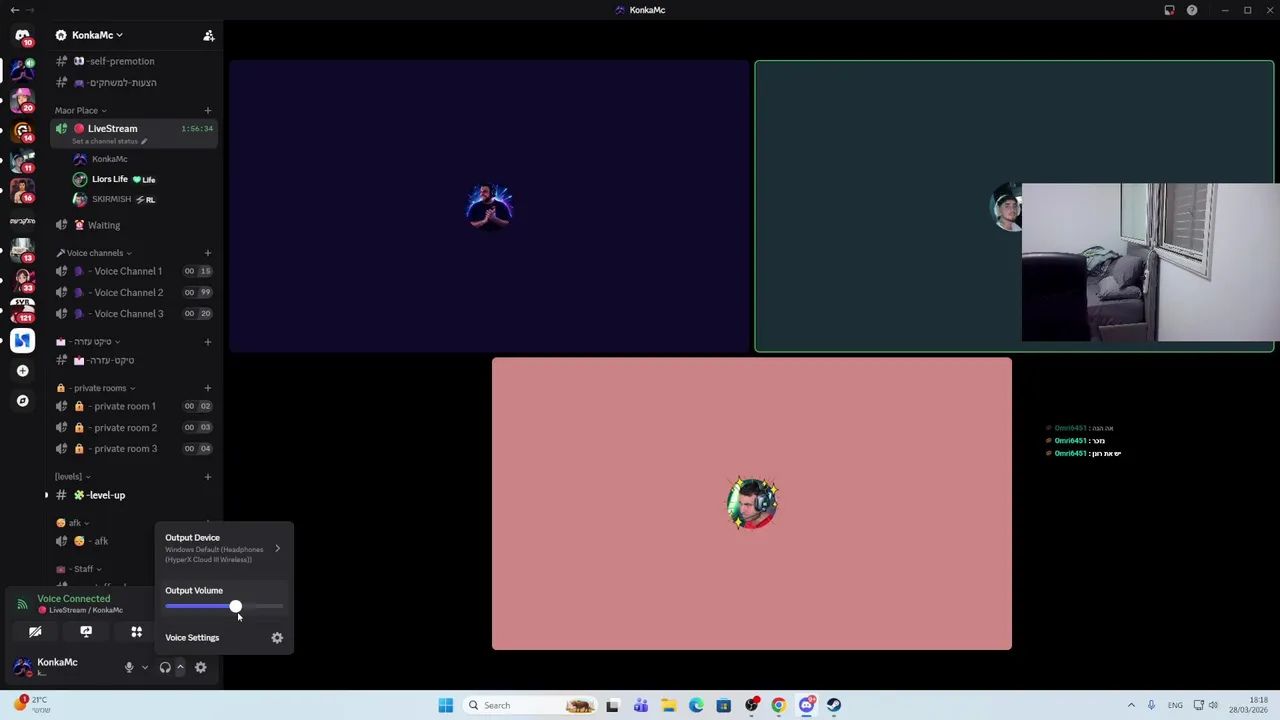
Task: Collapse the Staff category
Action: click(x=78, y=569)
